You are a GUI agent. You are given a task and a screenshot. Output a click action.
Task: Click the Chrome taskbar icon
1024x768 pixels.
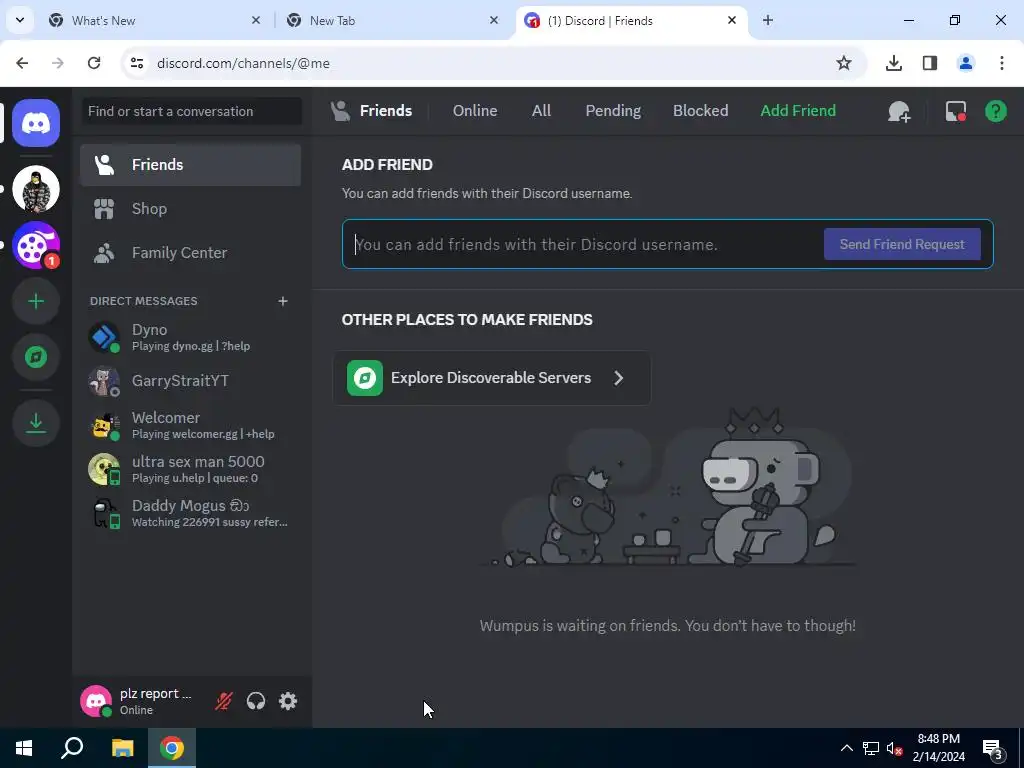point(172,748)
